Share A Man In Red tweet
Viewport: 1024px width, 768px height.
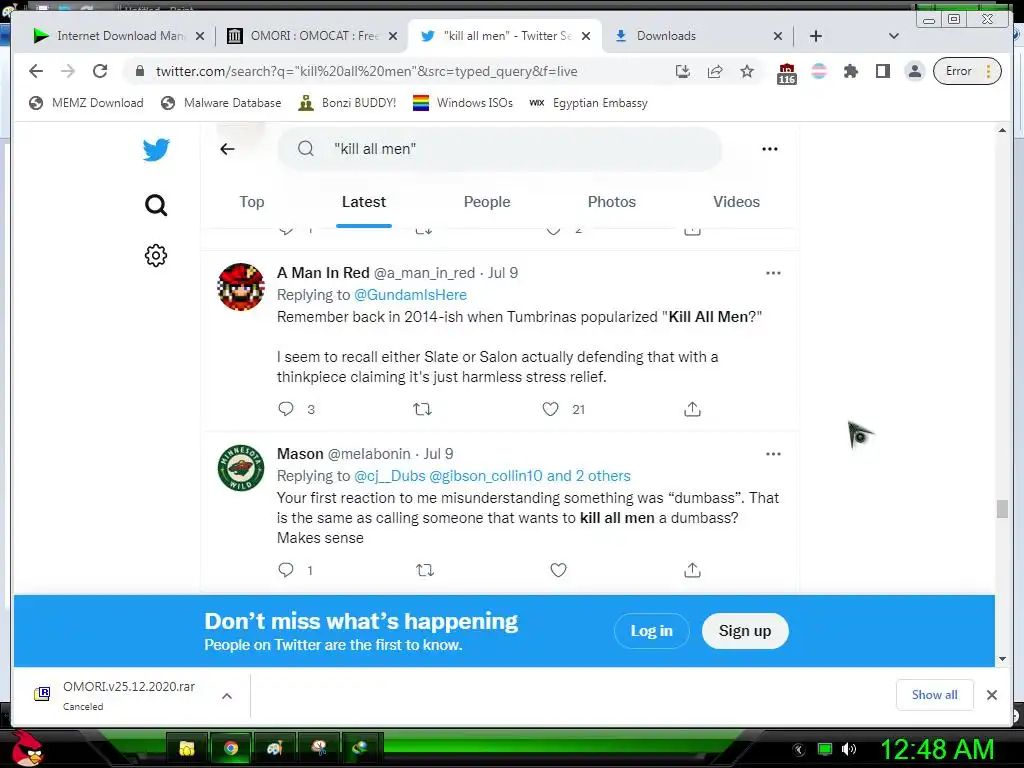coord(692,409)
